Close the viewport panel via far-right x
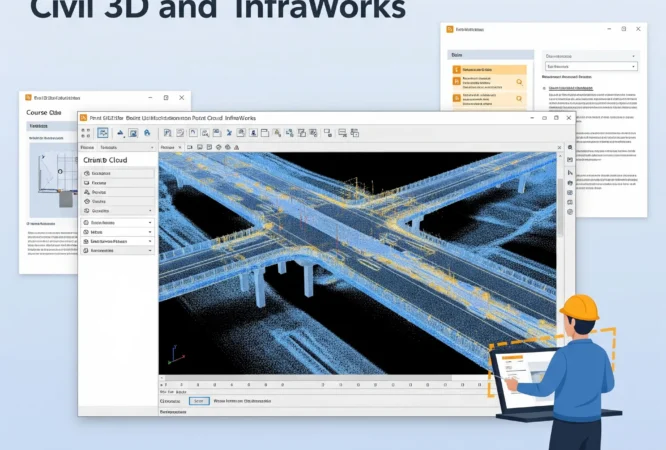This screenshot has width=666, height=450. [x=559, y=147]
